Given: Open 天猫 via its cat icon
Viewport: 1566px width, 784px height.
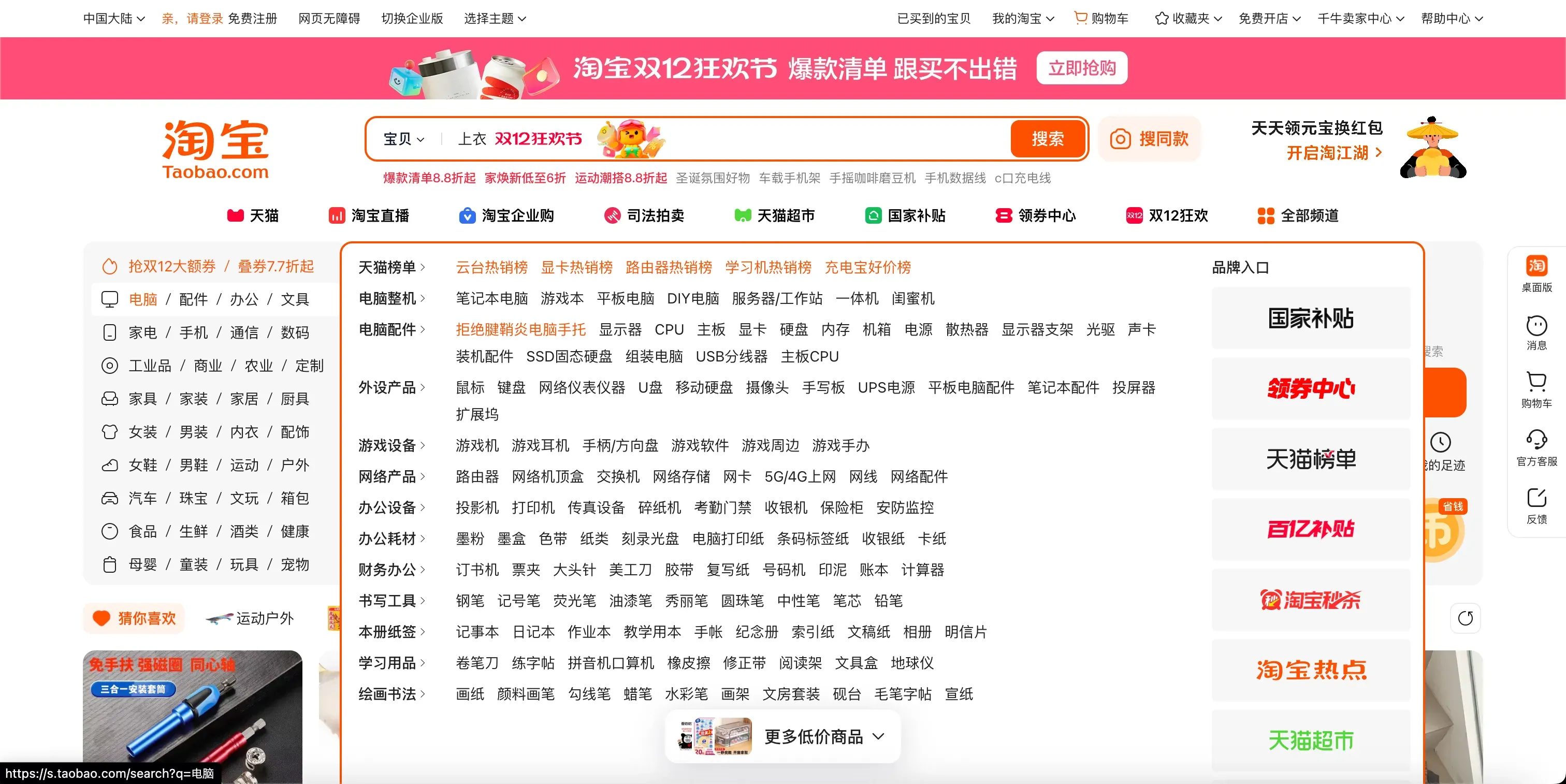Looking at the screenshot, I should pyautogui.click(x=235, y=216).
